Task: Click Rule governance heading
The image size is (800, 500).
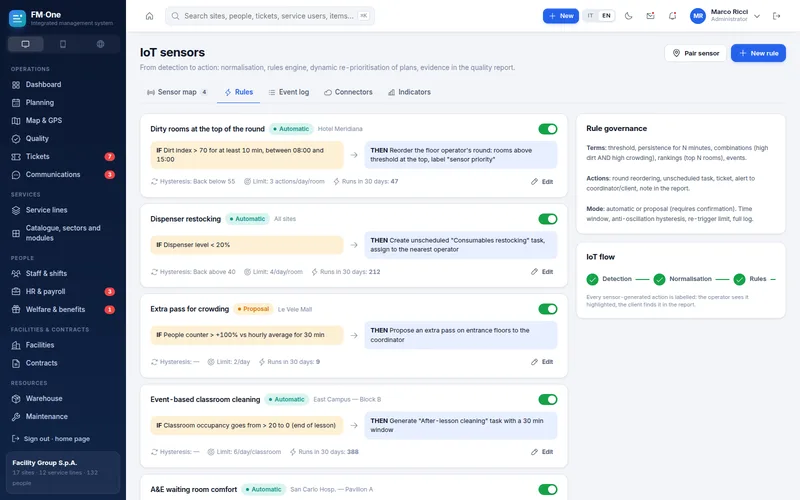Action: click(x=616, y=129)
